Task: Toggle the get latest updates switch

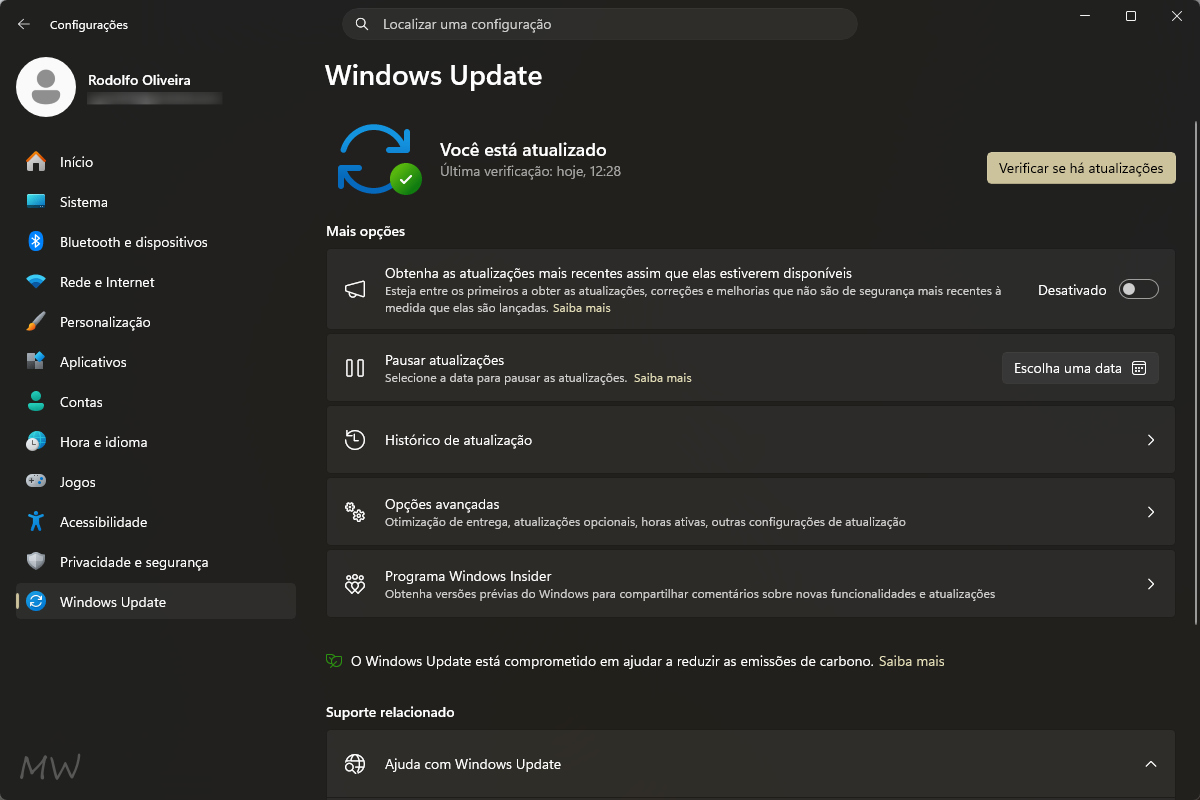Action: [x=1138, y=290]
